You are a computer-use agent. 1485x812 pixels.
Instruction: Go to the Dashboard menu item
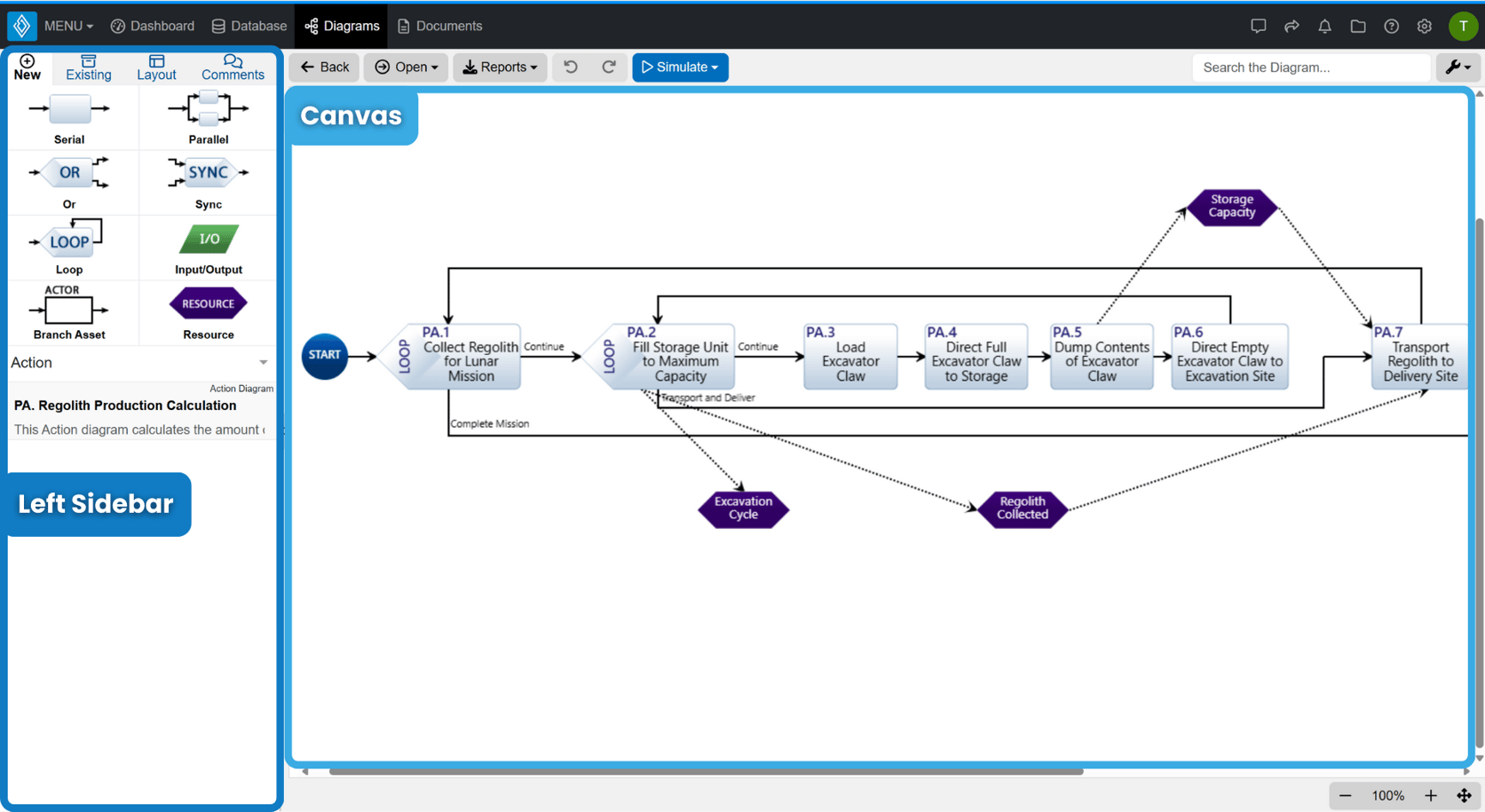(x=153, y=26)
